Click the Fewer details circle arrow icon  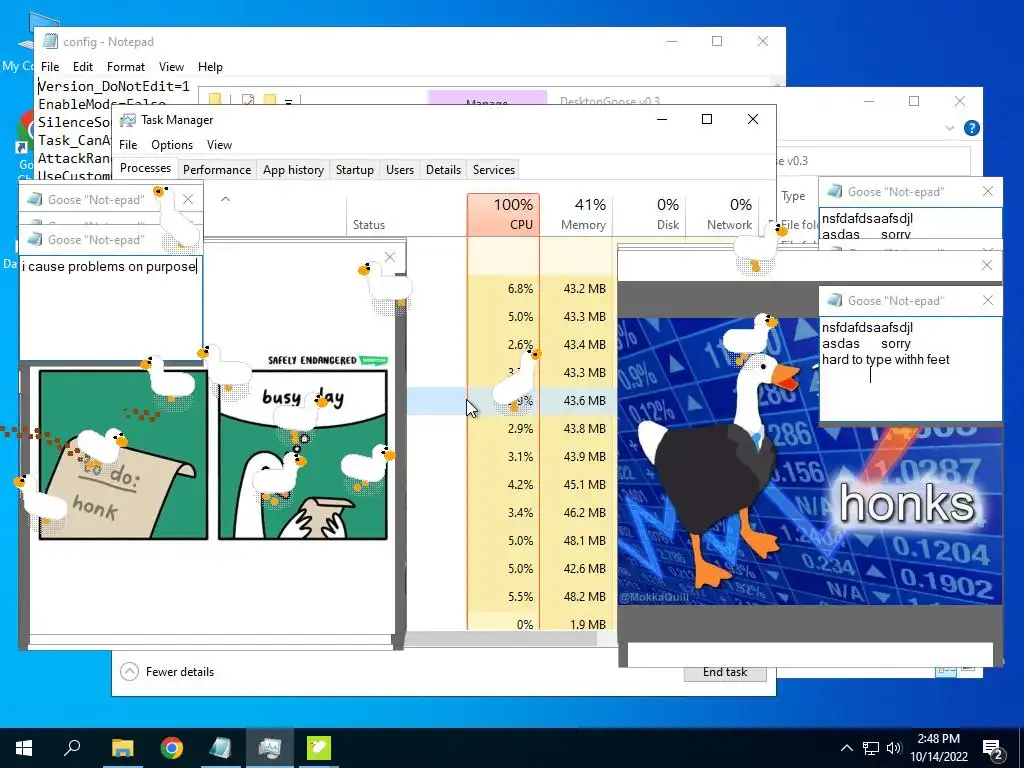pyautogui.click(x=129, y=671)
